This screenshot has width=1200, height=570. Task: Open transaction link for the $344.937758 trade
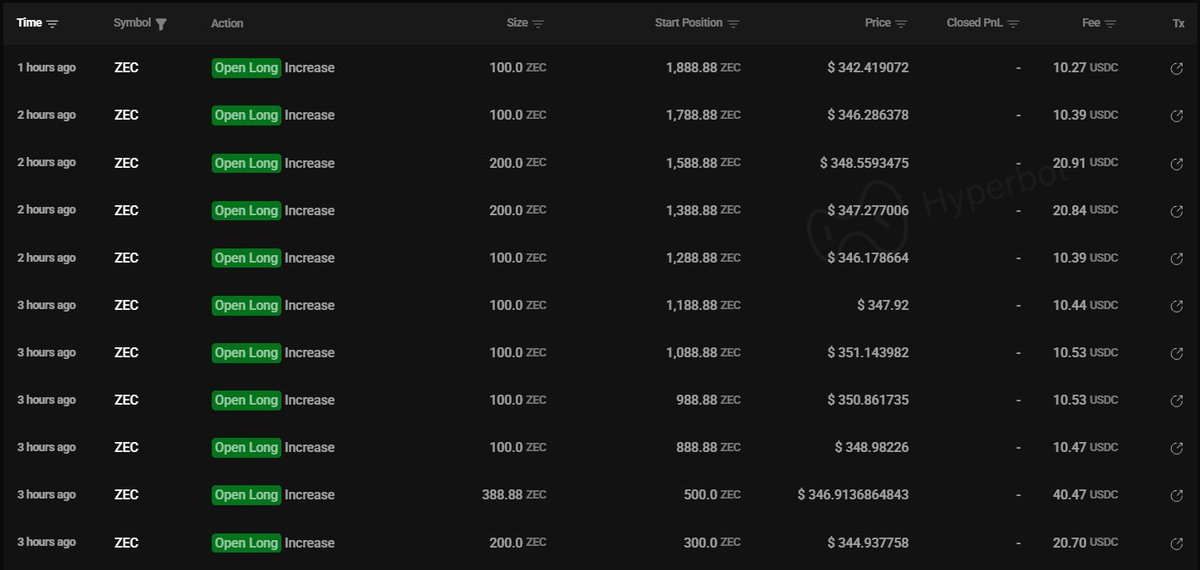pyautogui.click(x=1177, y=544)
